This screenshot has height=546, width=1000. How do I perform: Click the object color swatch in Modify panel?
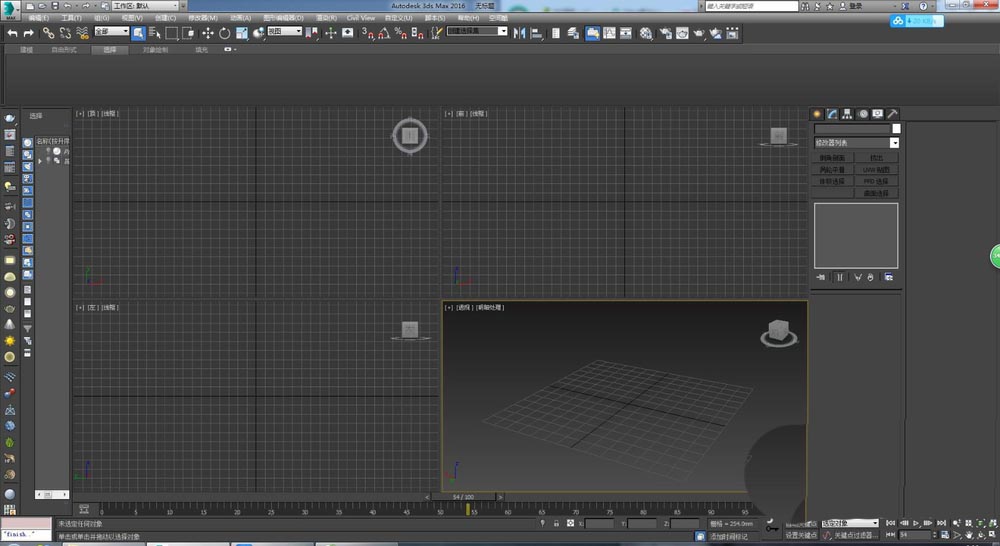point(896,129)
